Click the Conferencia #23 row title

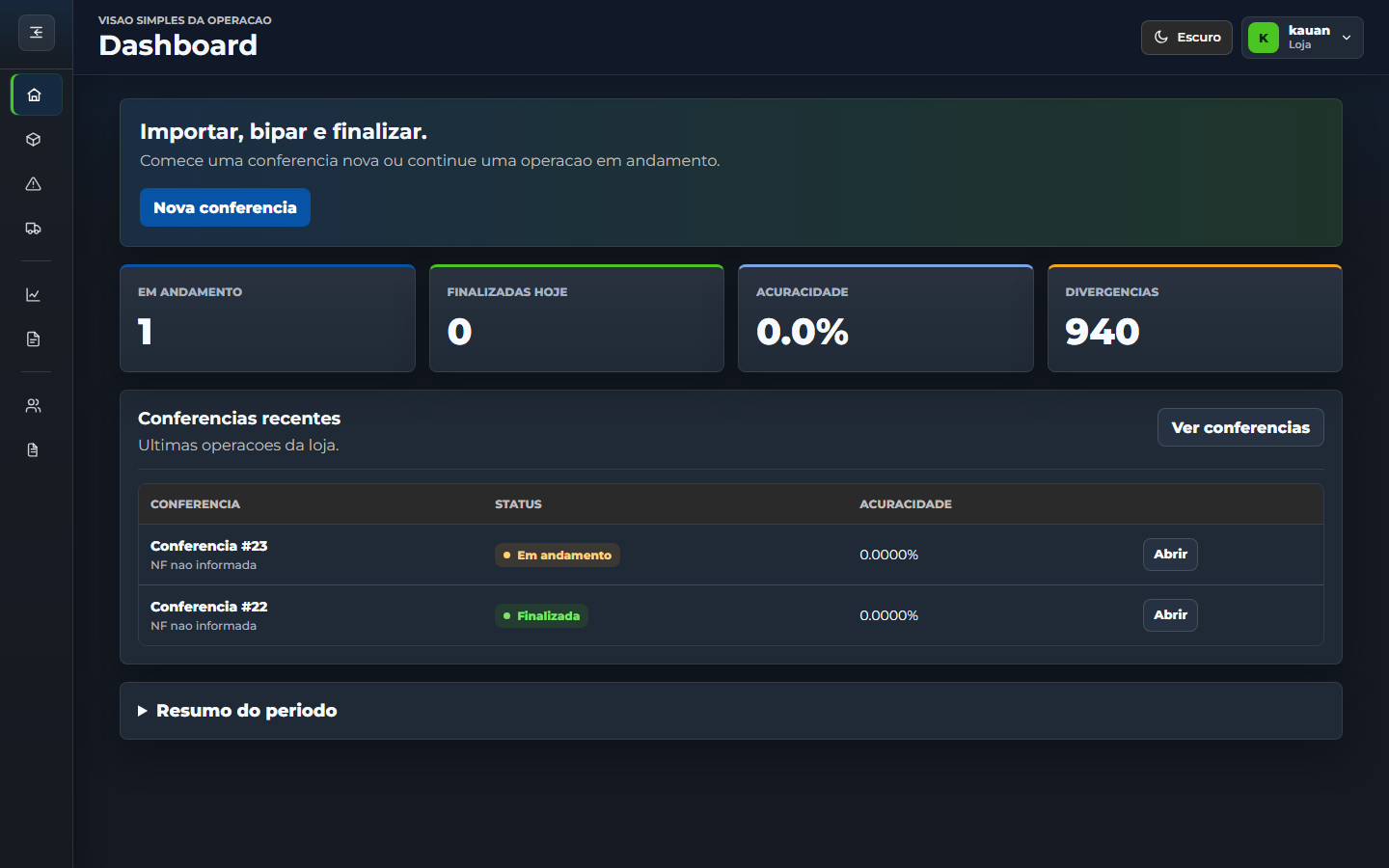pyautogui.click(x=208, y=546)
